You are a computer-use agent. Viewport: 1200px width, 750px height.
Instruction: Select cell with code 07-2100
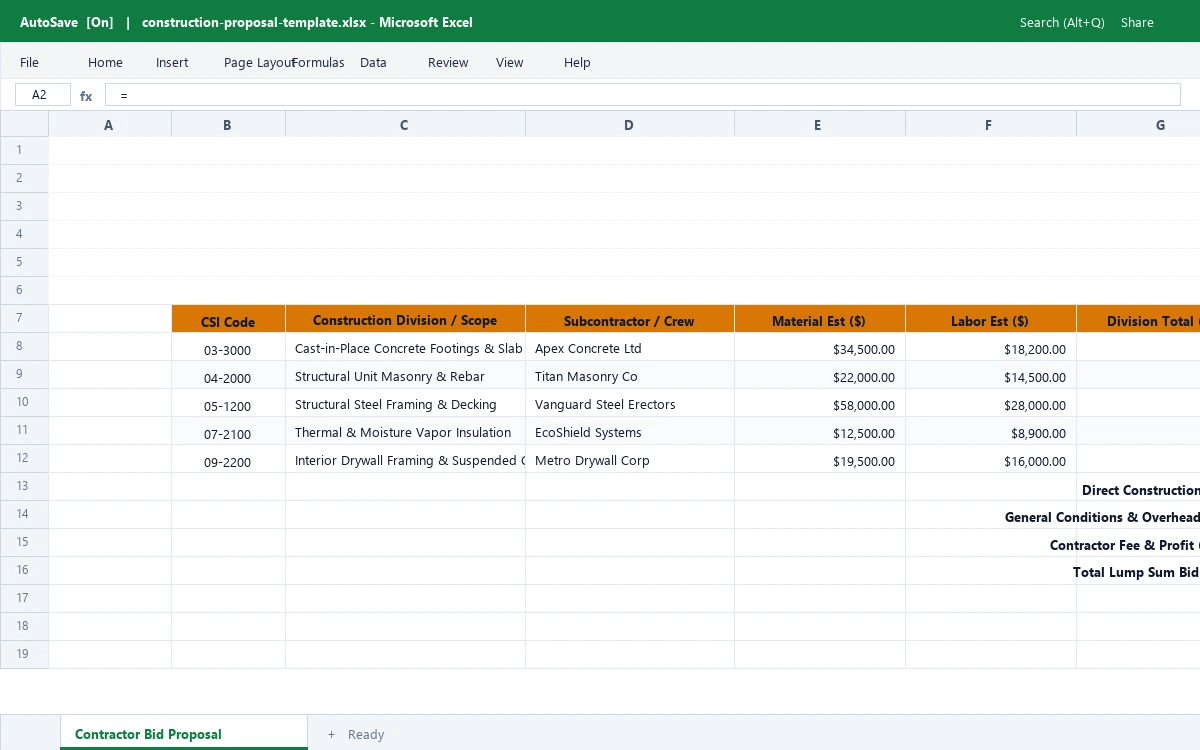coord(228,431)
